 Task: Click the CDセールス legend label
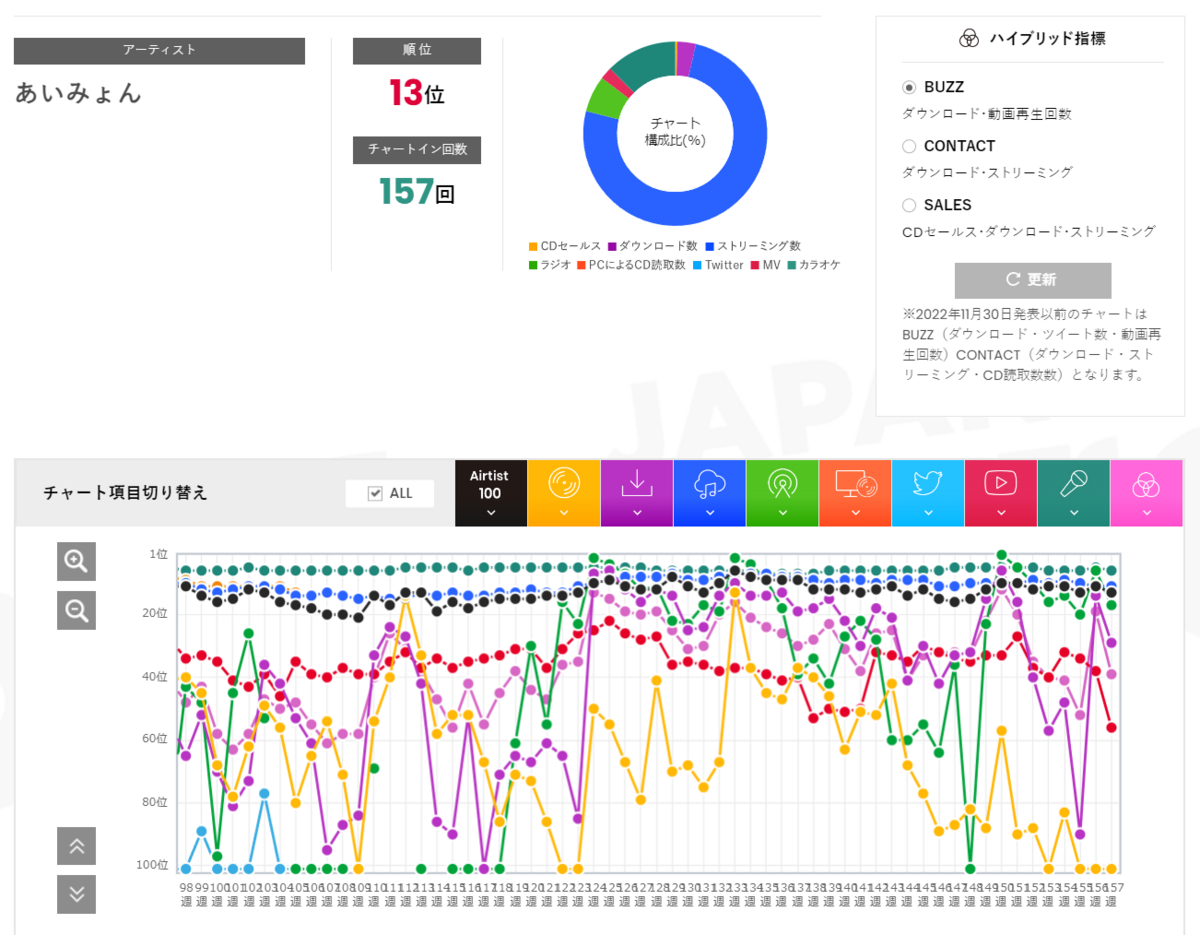(x=571, y=246)
